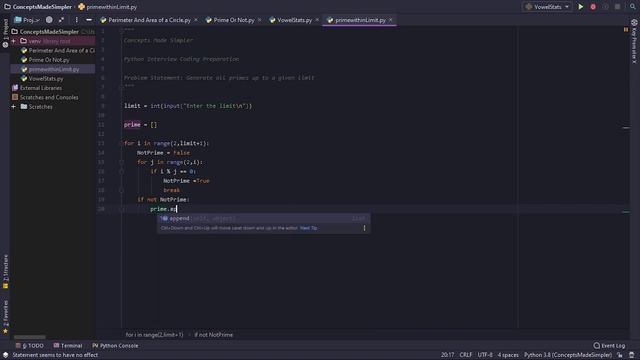Click the red Debug bug icon
This screenshot has width=640, height=360.
click(593, 7)
